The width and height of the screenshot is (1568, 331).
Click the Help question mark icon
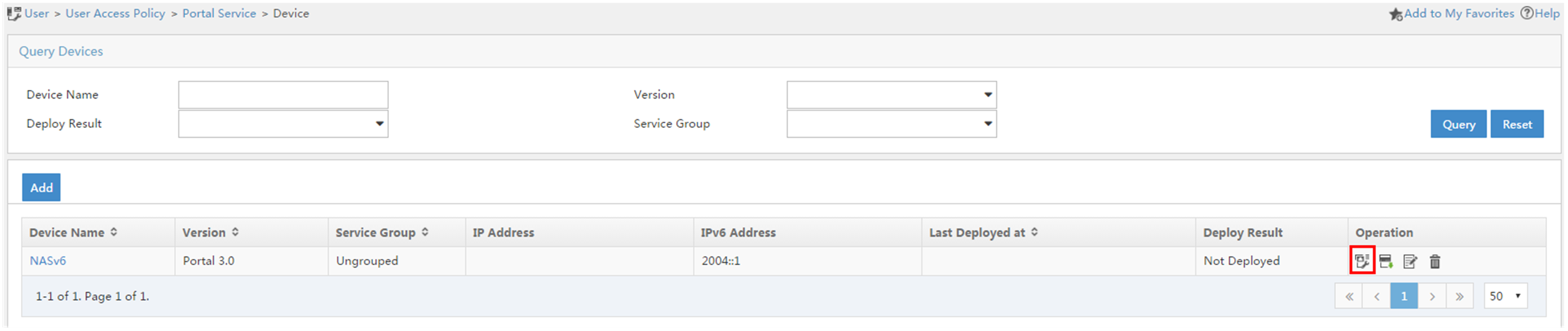[1527, 14]
